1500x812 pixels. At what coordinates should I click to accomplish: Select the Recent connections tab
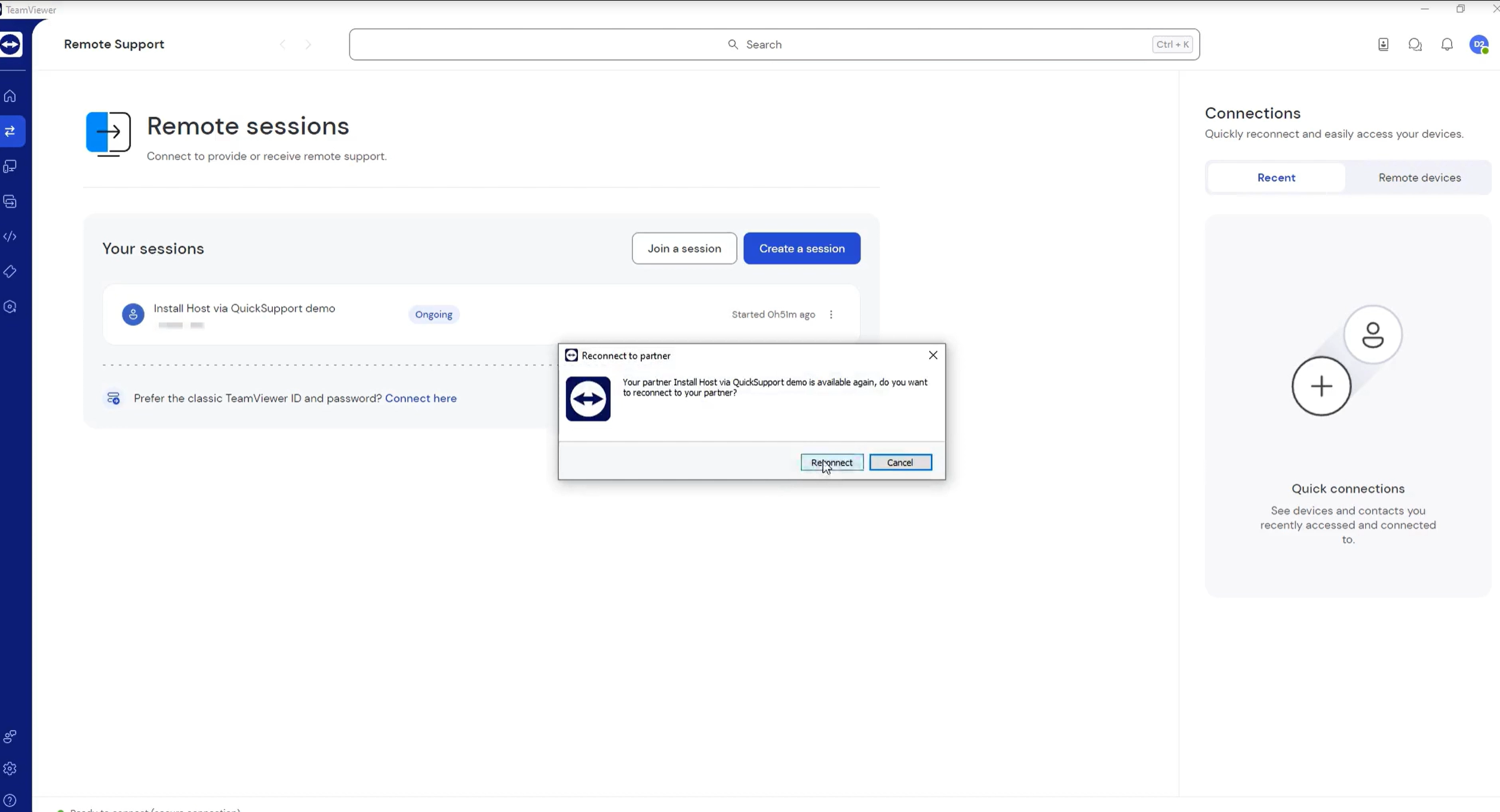(x=1276, y=178)
